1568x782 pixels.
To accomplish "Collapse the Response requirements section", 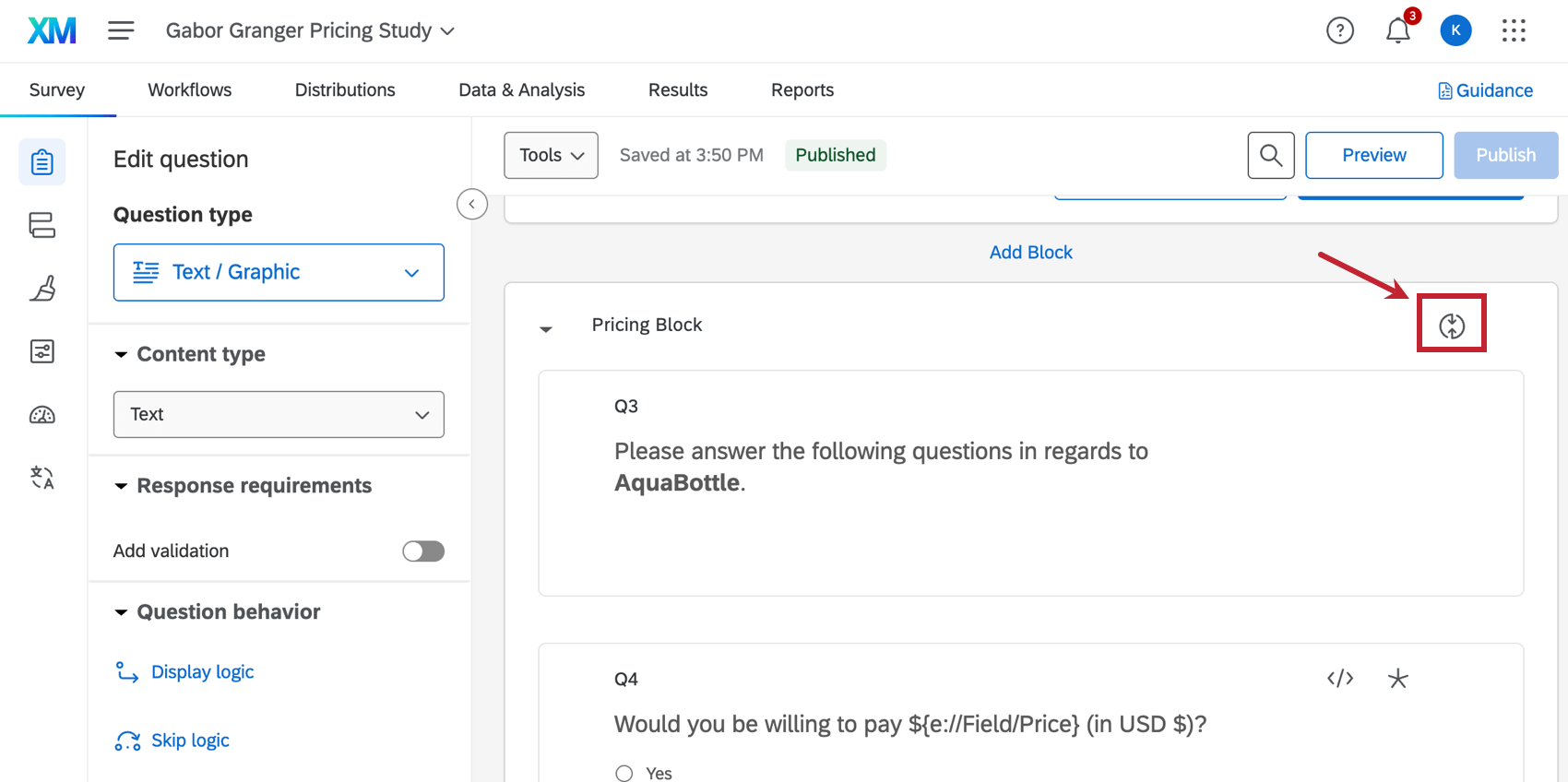I will 121,486.
